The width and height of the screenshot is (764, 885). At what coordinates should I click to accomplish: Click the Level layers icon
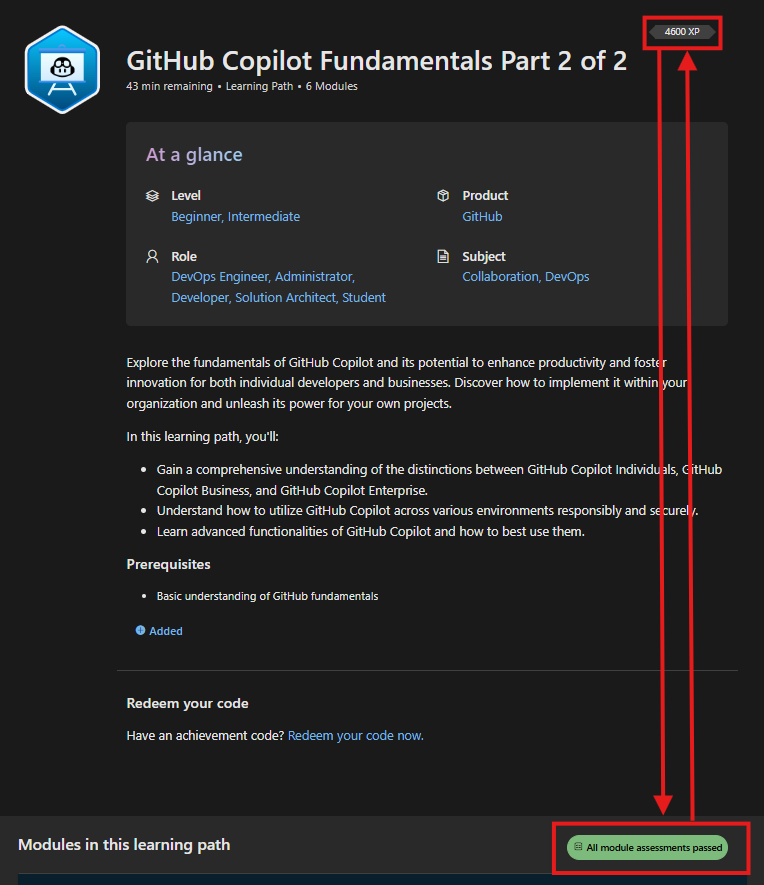(152, 196)
